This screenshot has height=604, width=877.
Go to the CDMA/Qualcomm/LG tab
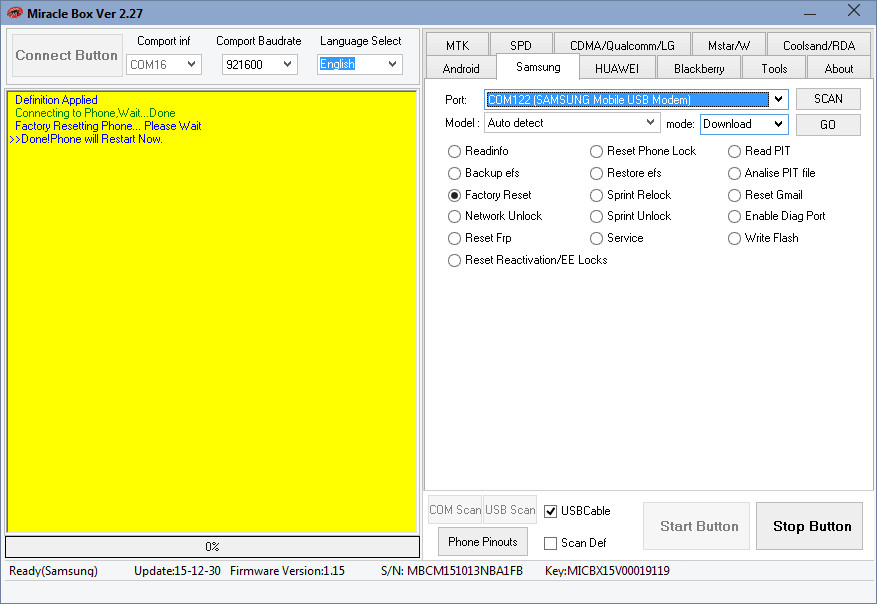(x=622, y=45)
